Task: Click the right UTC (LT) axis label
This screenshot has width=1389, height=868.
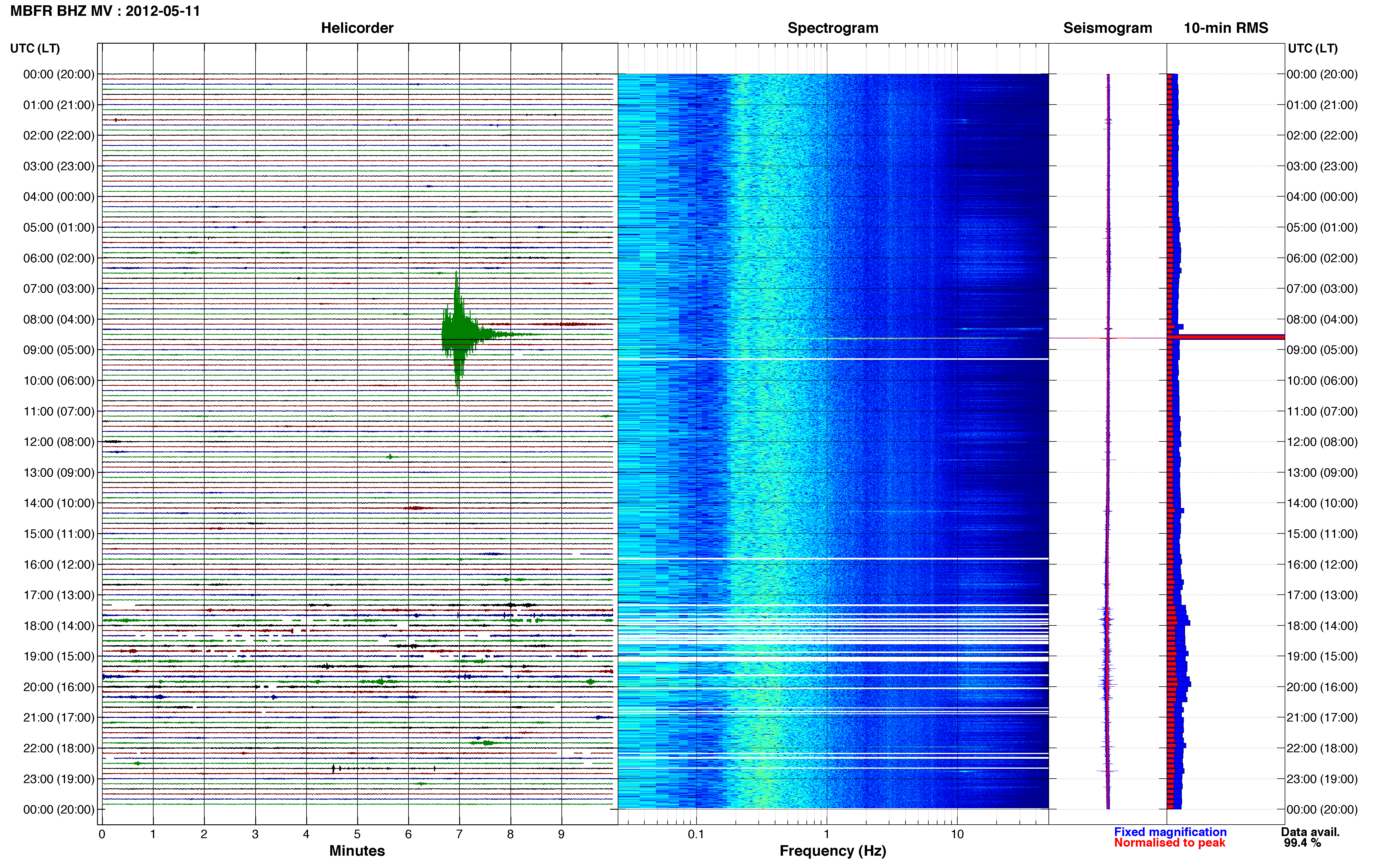Action: click(x=1313, y=48)
